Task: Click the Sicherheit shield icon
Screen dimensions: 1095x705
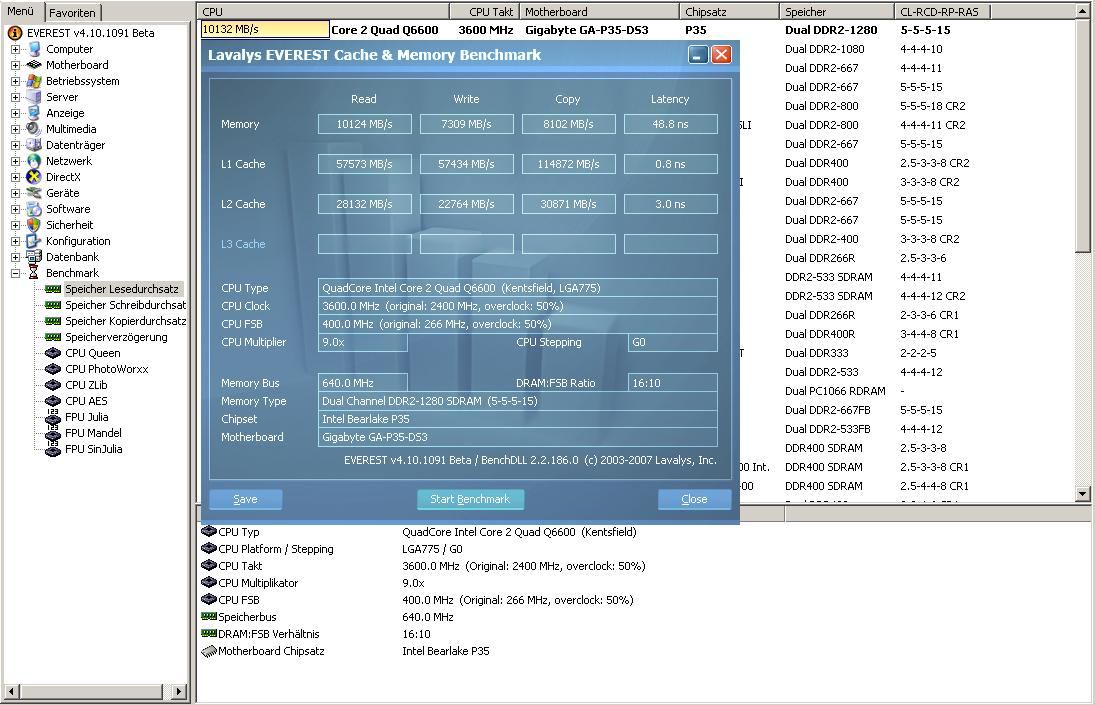Action: [x=34, y=225]
